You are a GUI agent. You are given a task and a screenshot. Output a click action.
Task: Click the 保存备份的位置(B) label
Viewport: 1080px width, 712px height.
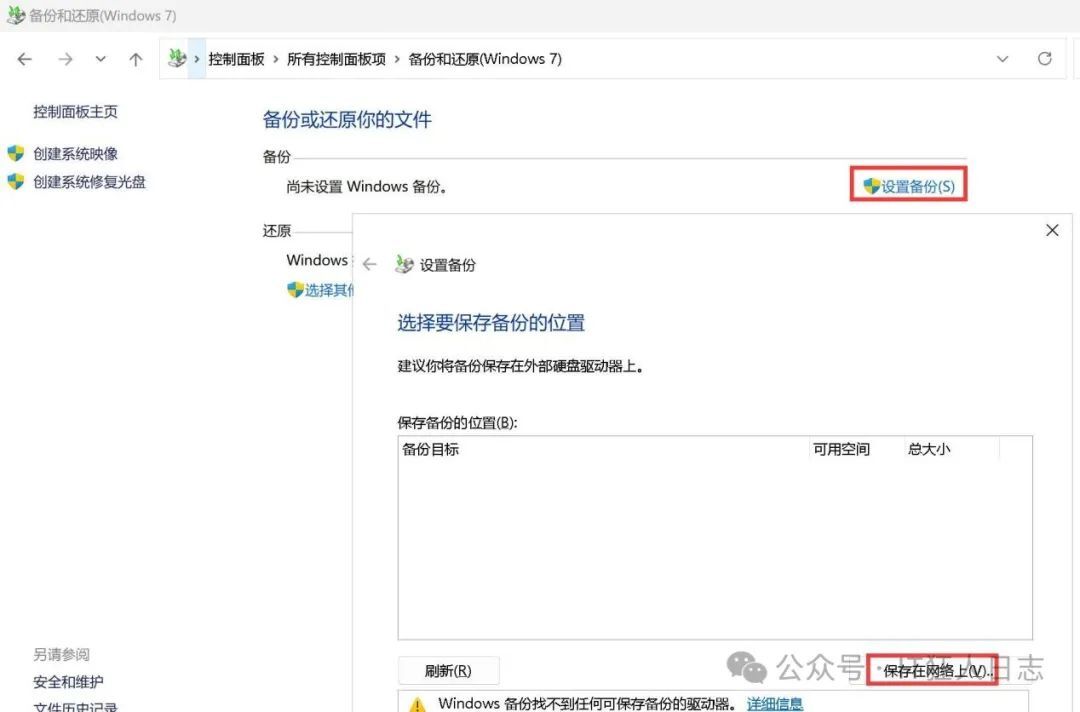457,422
